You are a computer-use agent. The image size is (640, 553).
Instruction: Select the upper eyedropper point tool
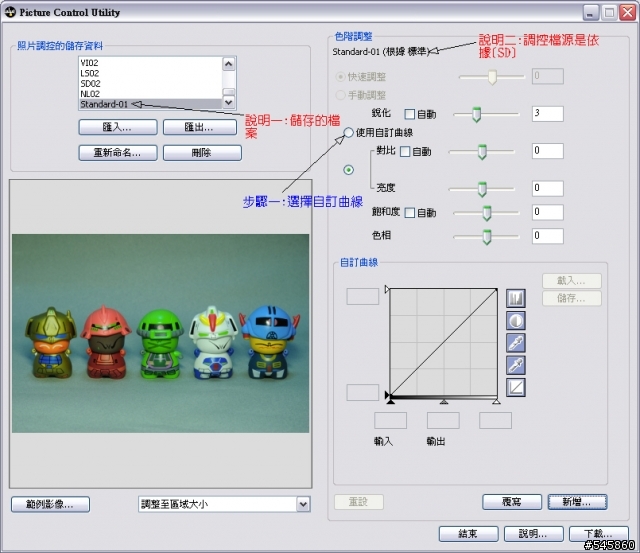(x=516, y=343)
